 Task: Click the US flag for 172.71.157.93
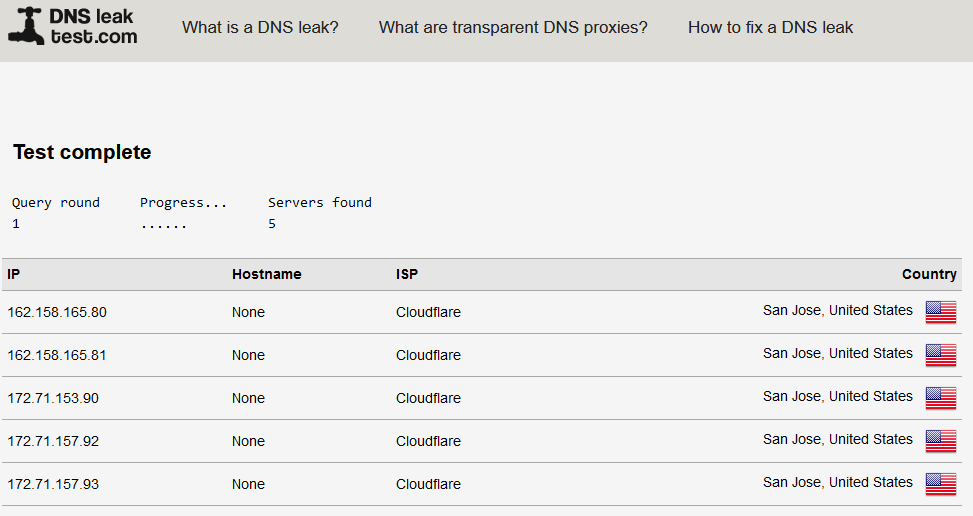coord(940,484)
